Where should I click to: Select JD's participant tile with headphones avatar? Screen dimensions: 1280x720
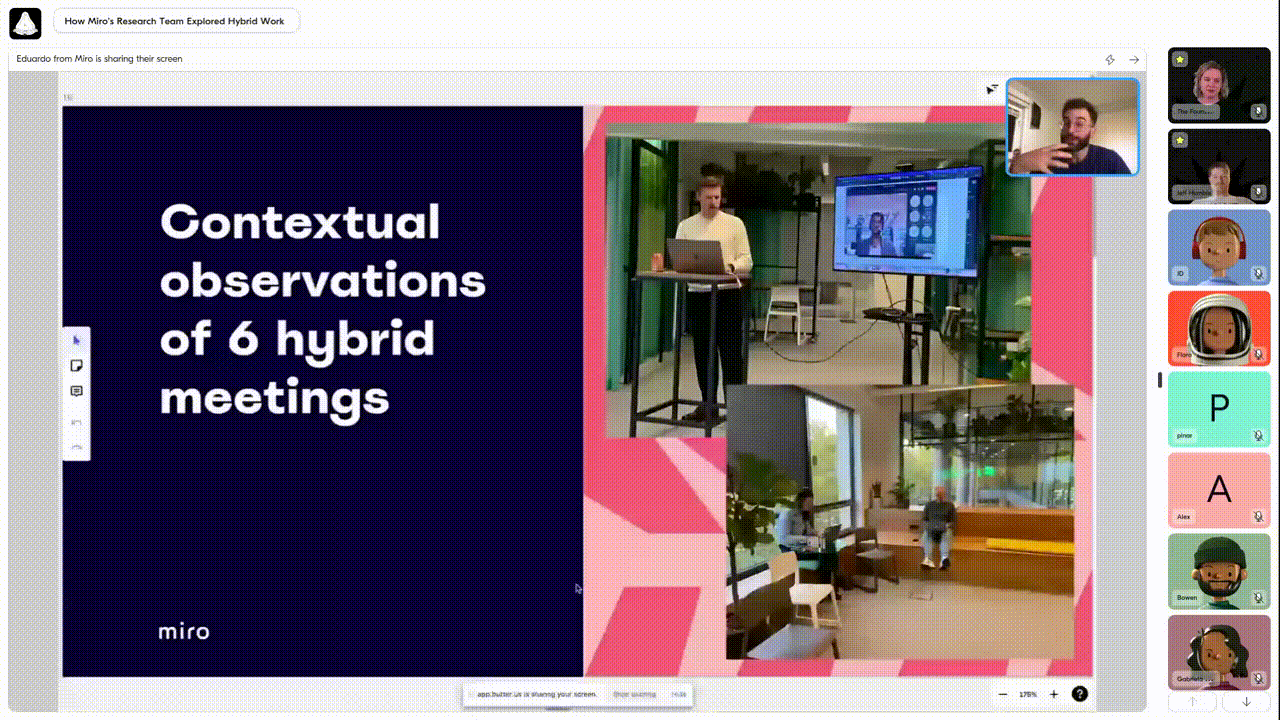(x=1219, y=247)
